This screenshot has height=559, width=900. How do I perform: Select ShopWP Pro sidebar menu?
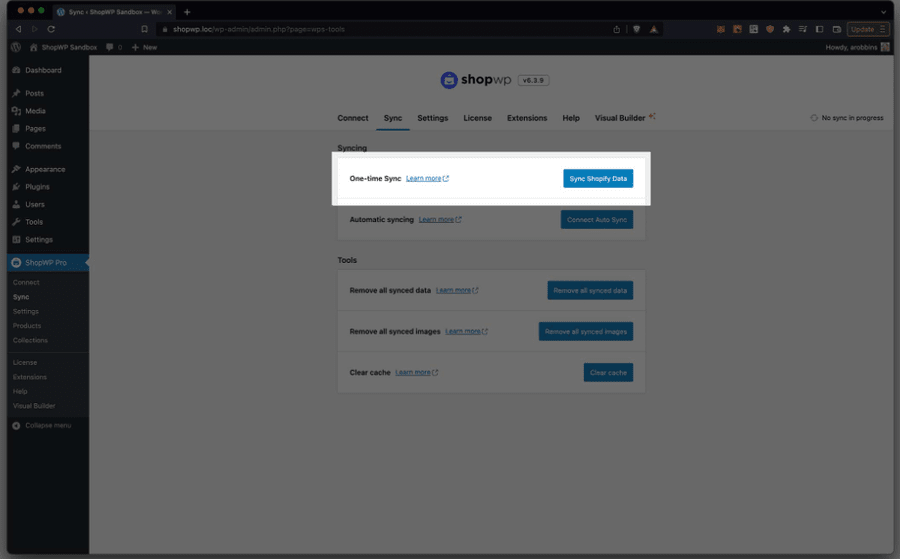point(46,263)
